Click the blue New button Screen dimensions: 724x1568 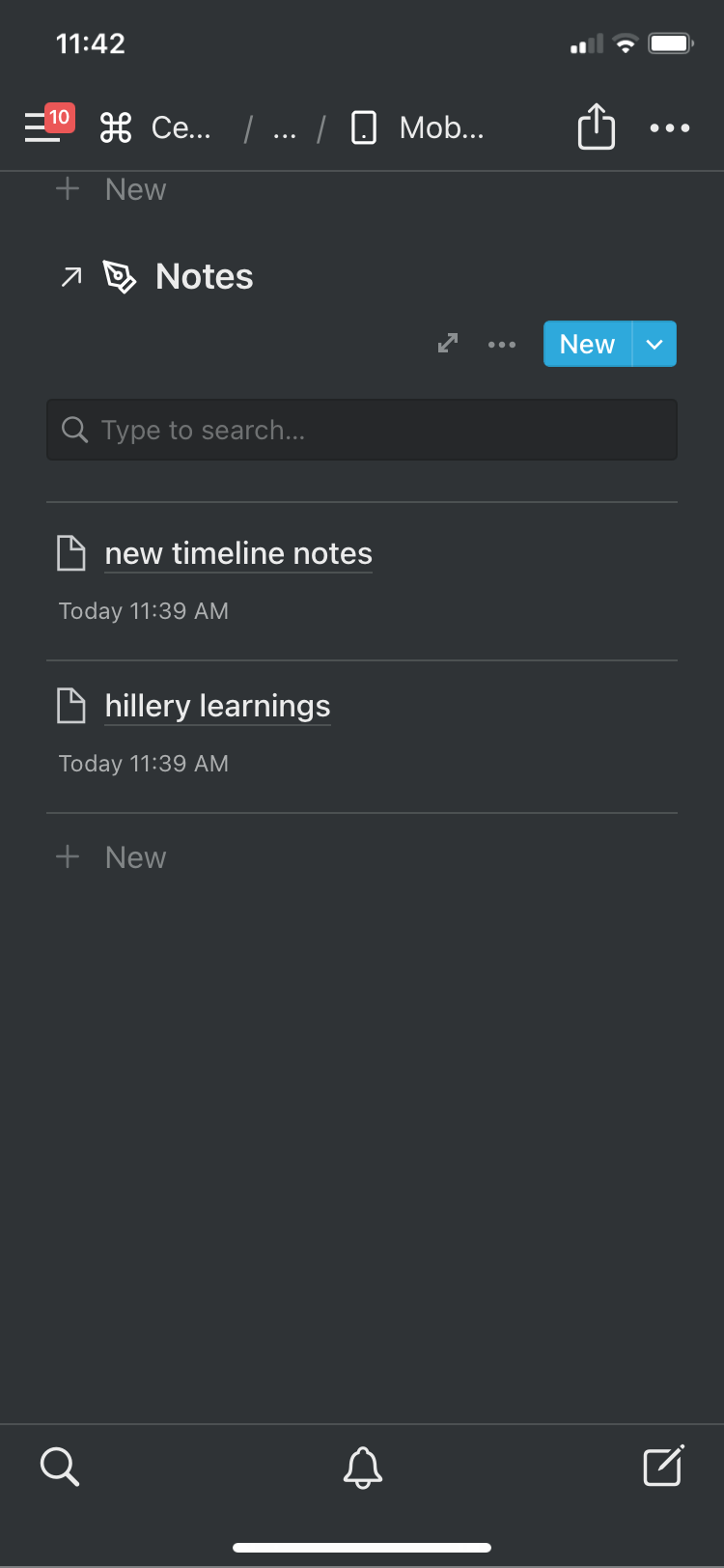[586, 343]
